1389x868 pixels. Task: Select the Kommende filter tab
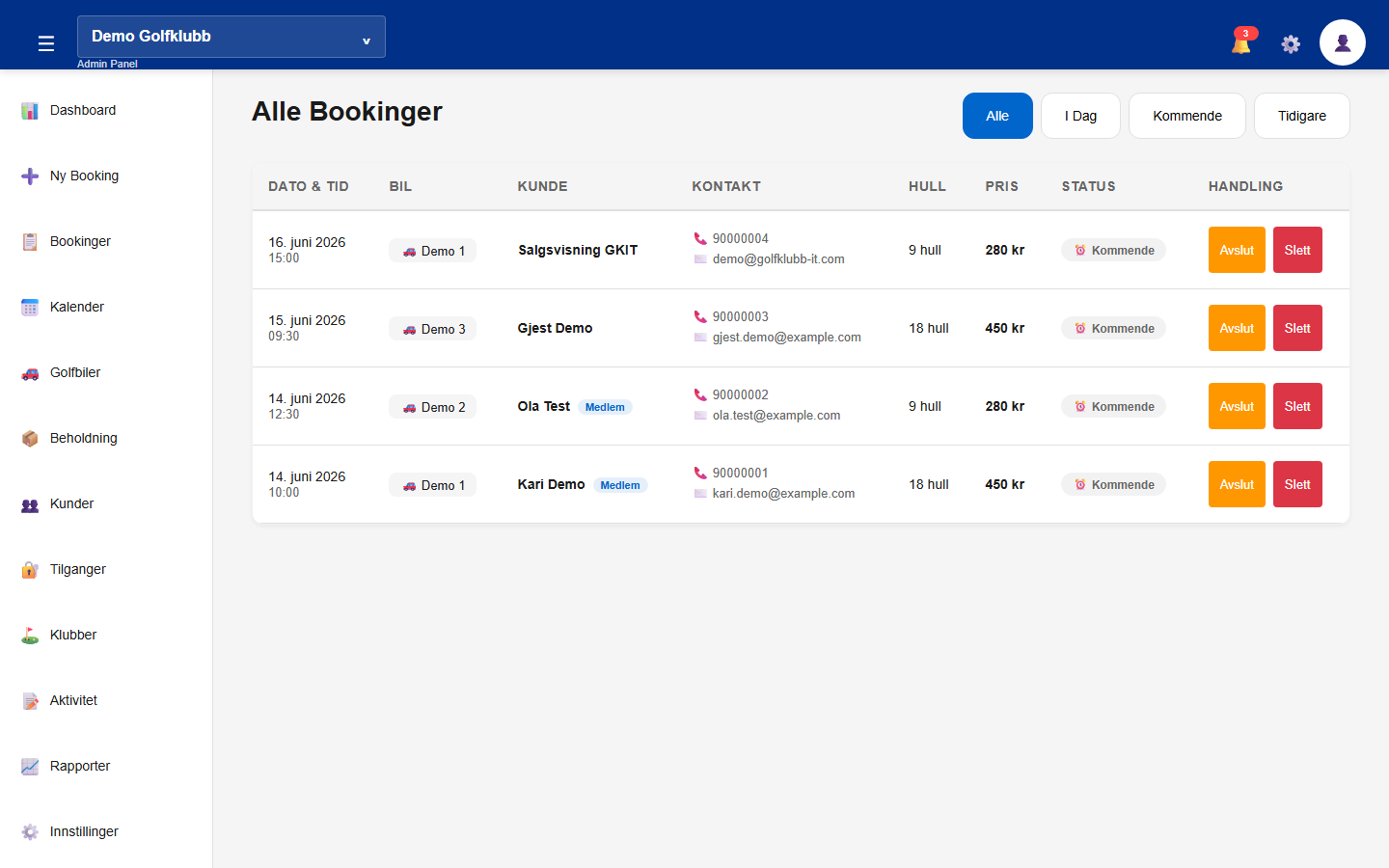point(1187,116)
